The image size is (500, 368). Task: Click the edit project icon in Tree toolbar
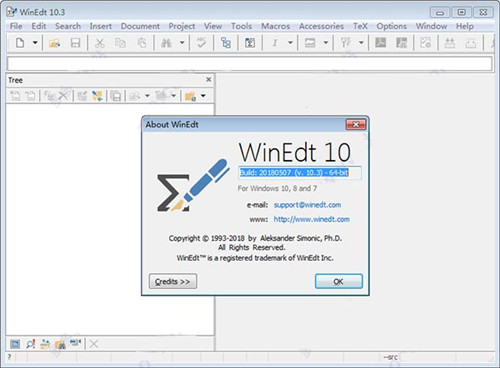click(82, 96)
